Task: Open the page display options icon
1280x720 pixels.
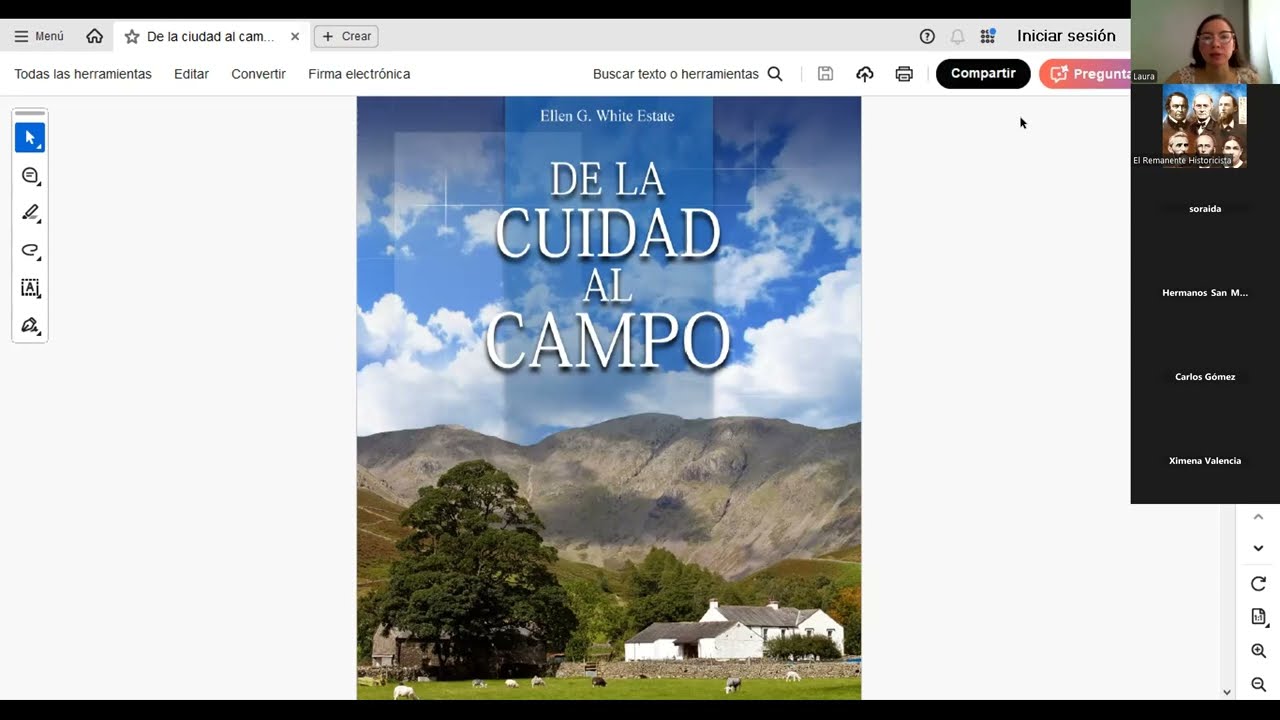Action: (x=1259, y=617)
